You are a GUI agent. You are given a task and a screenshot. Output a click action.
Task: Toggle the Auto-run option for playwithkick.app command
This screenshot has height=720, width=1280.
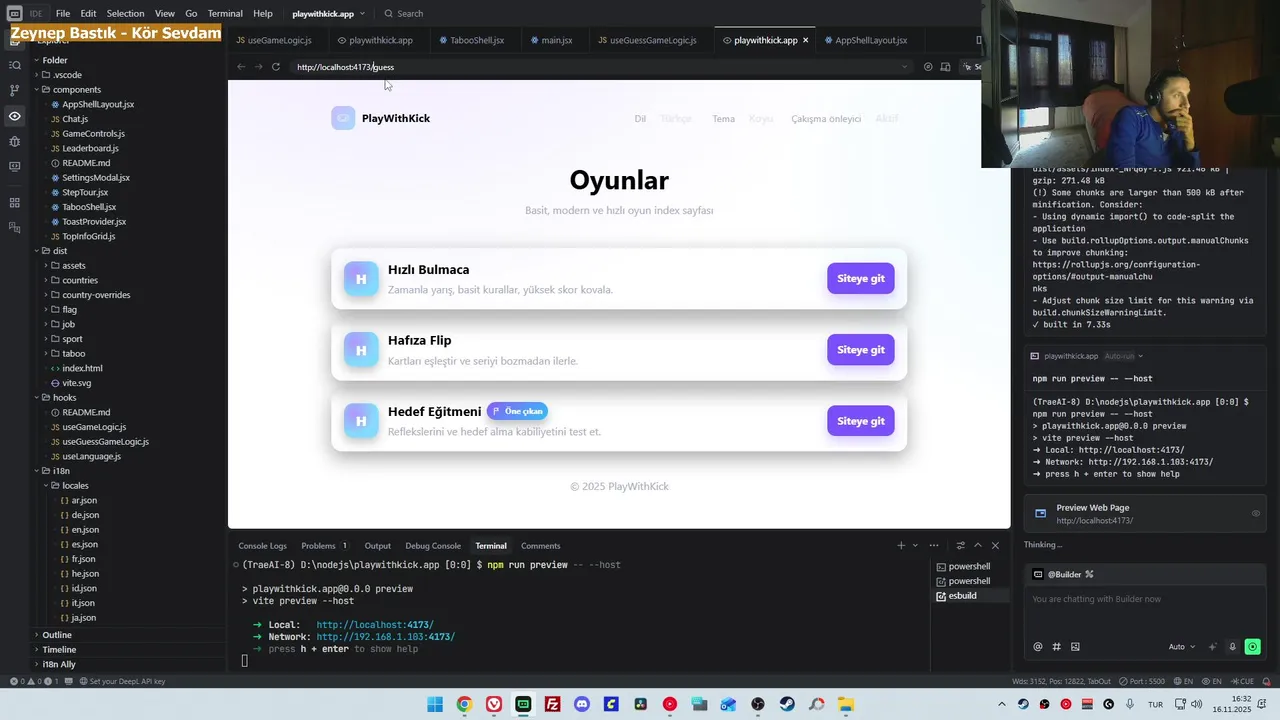[x=1123, y=356]
